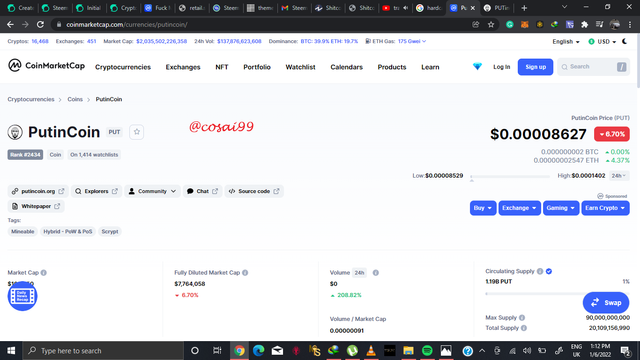Click the Swap floating button

(606, 302)
